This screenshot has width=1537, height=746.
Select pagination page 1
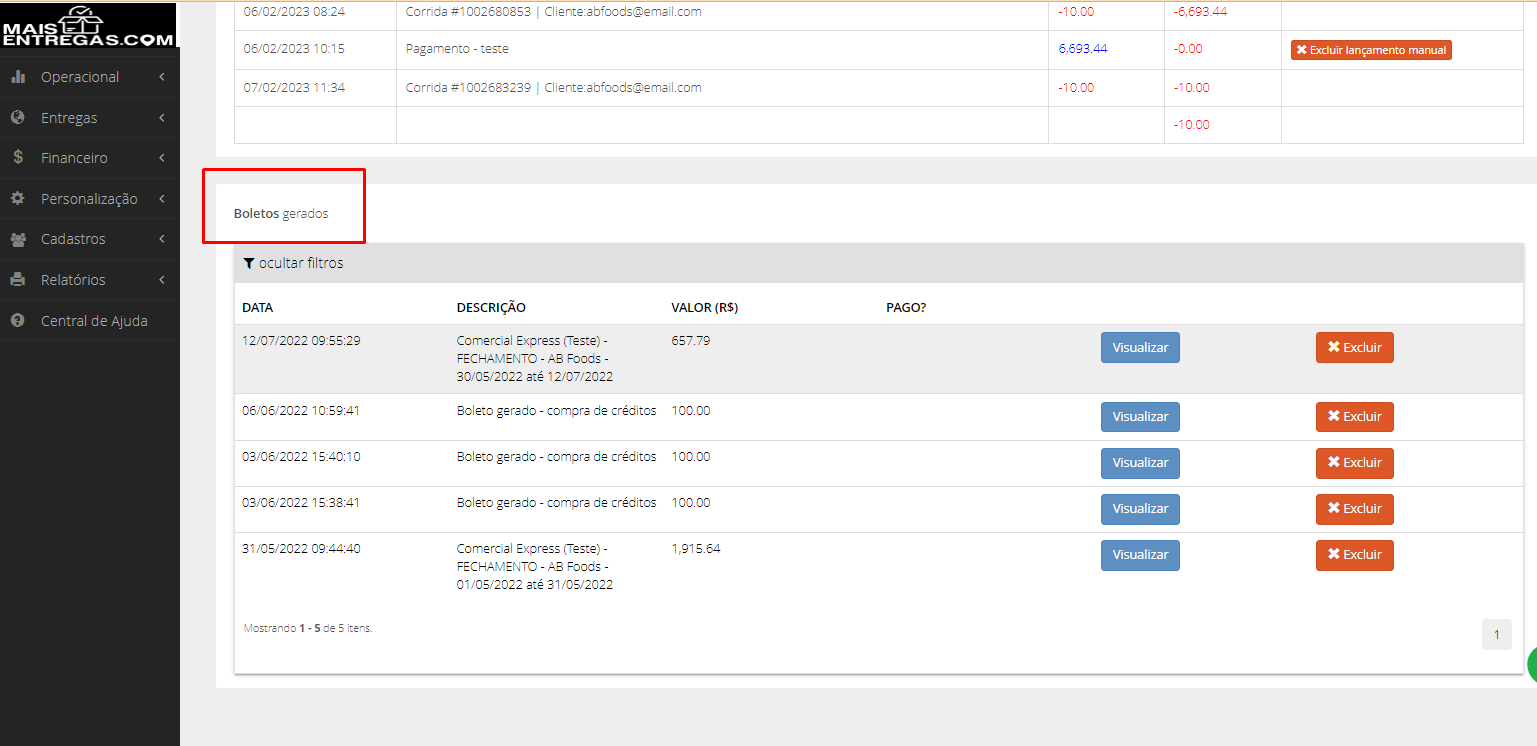(1496, 634)
